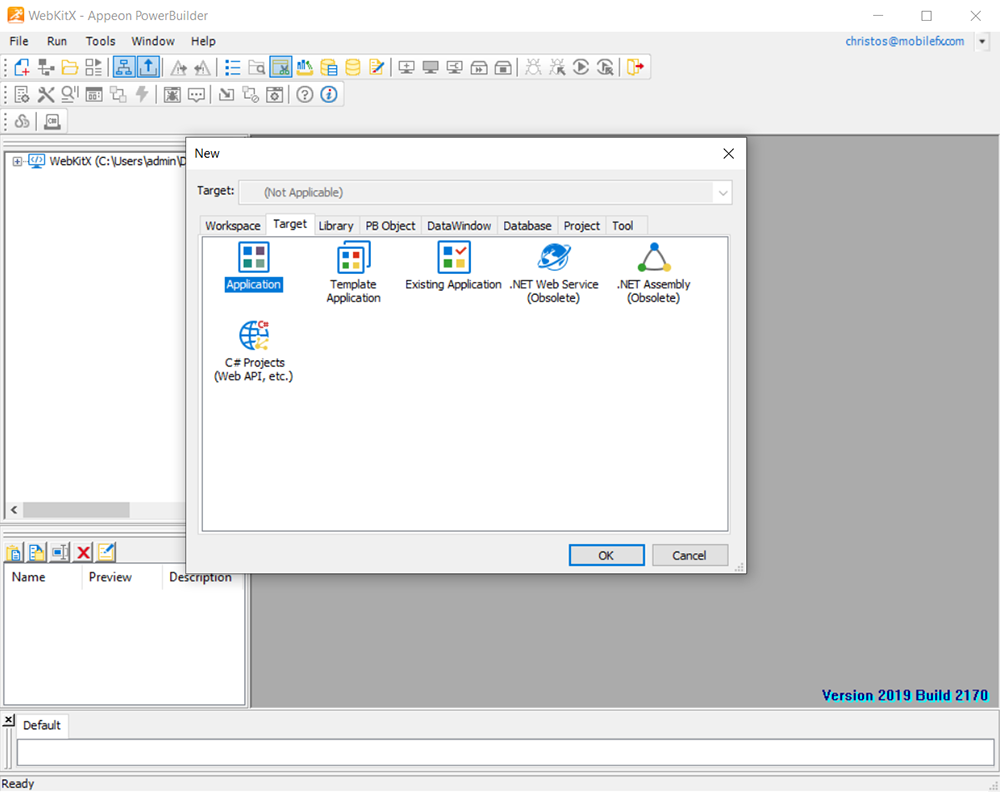The height and width of the screenshot is (792, 1000).
Task: Open the Target dropdown in New dialog
Action: pyautogui.click(x=723, y=193)
